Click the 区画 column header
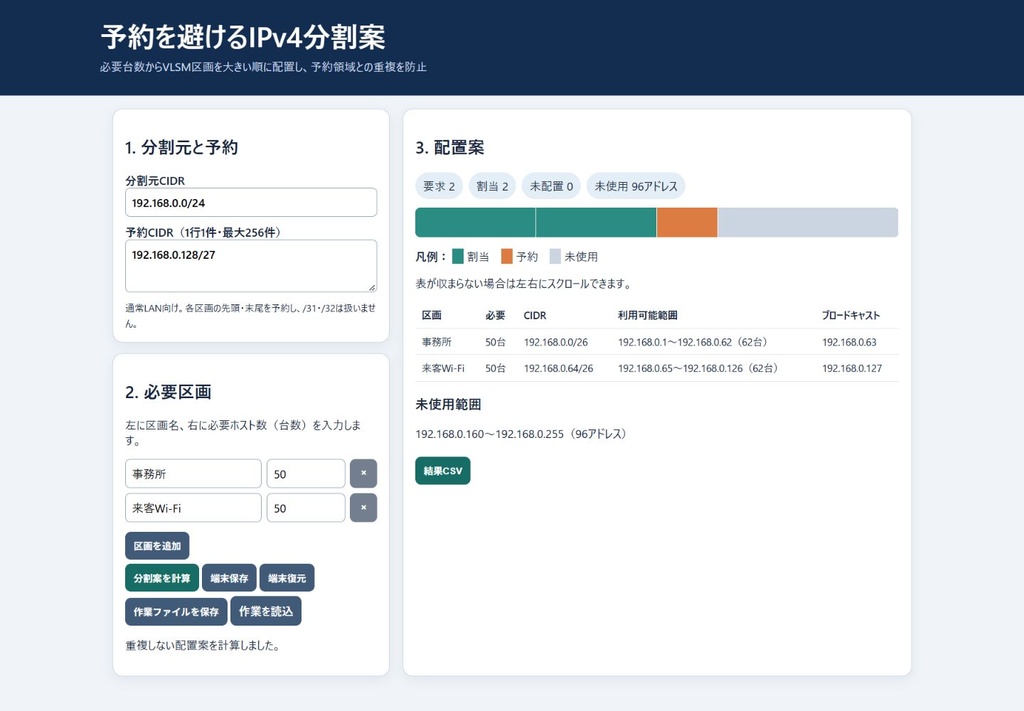1024x711 pixels. 432,315
